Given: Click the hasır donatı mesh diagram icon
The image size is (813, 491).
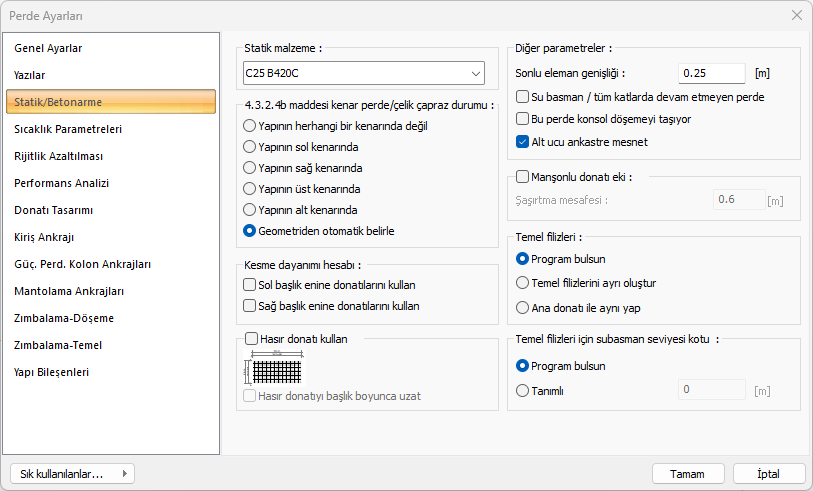Looking at the screenshot, I should tap(274, 370).
